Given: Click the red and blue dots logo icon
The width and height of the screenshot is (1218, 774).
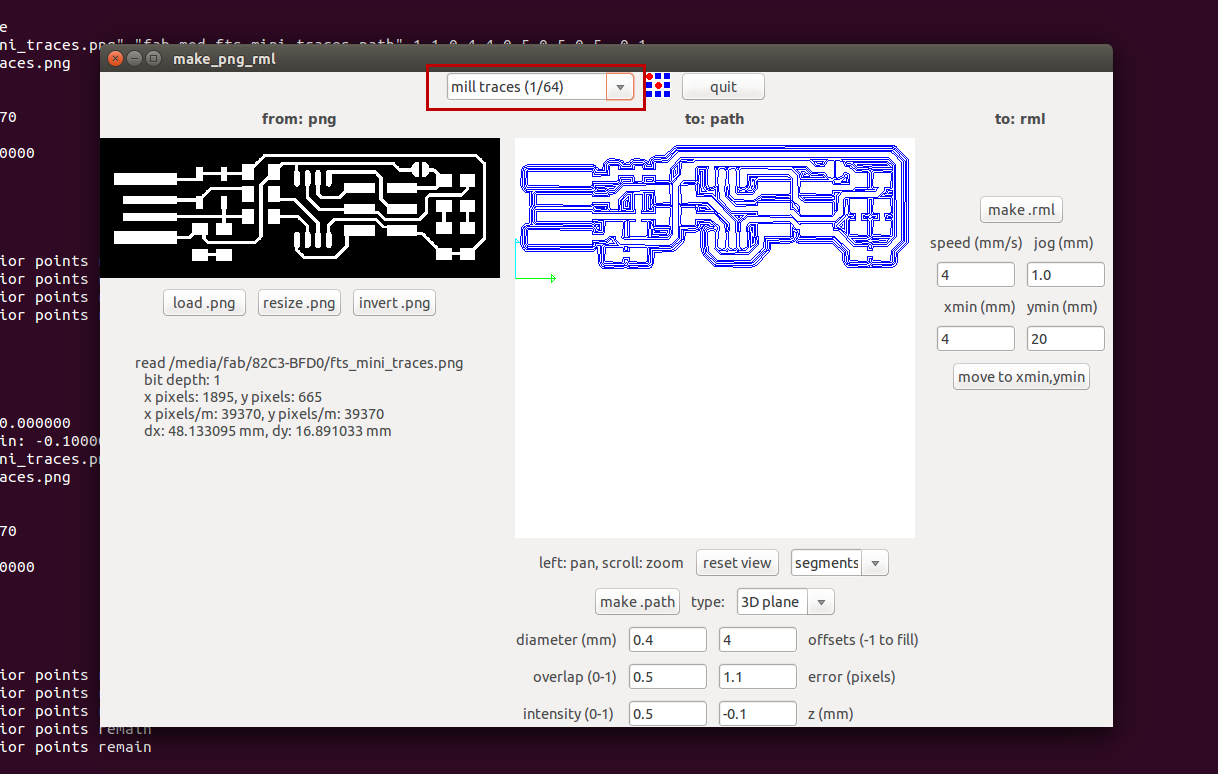Looking at the screenshot, I should point(657,84).
